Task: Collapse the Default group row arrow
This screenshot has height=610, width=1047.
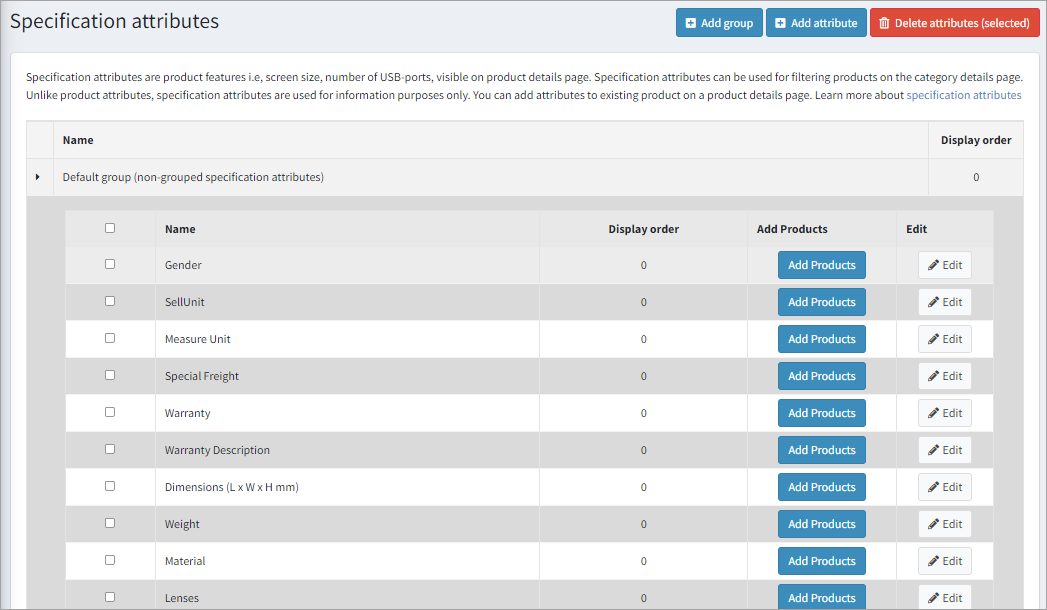Action: pos(38,177)
